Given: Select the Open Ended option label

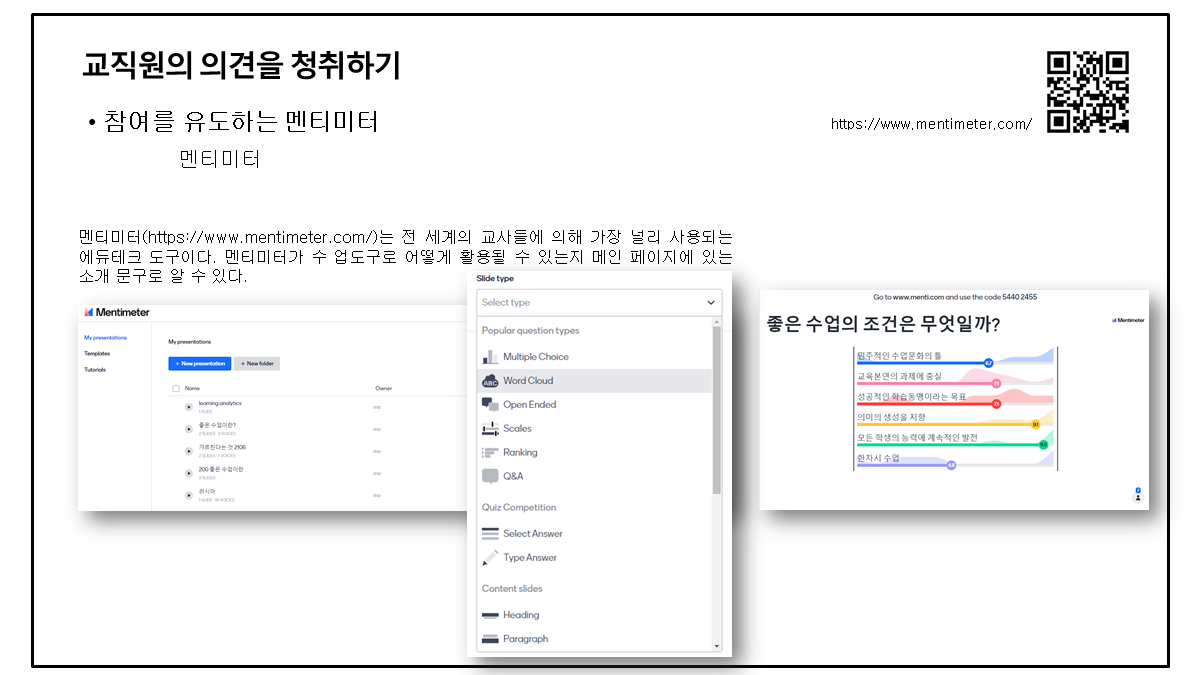Looking at the screenshot, I should pos(530,405).
